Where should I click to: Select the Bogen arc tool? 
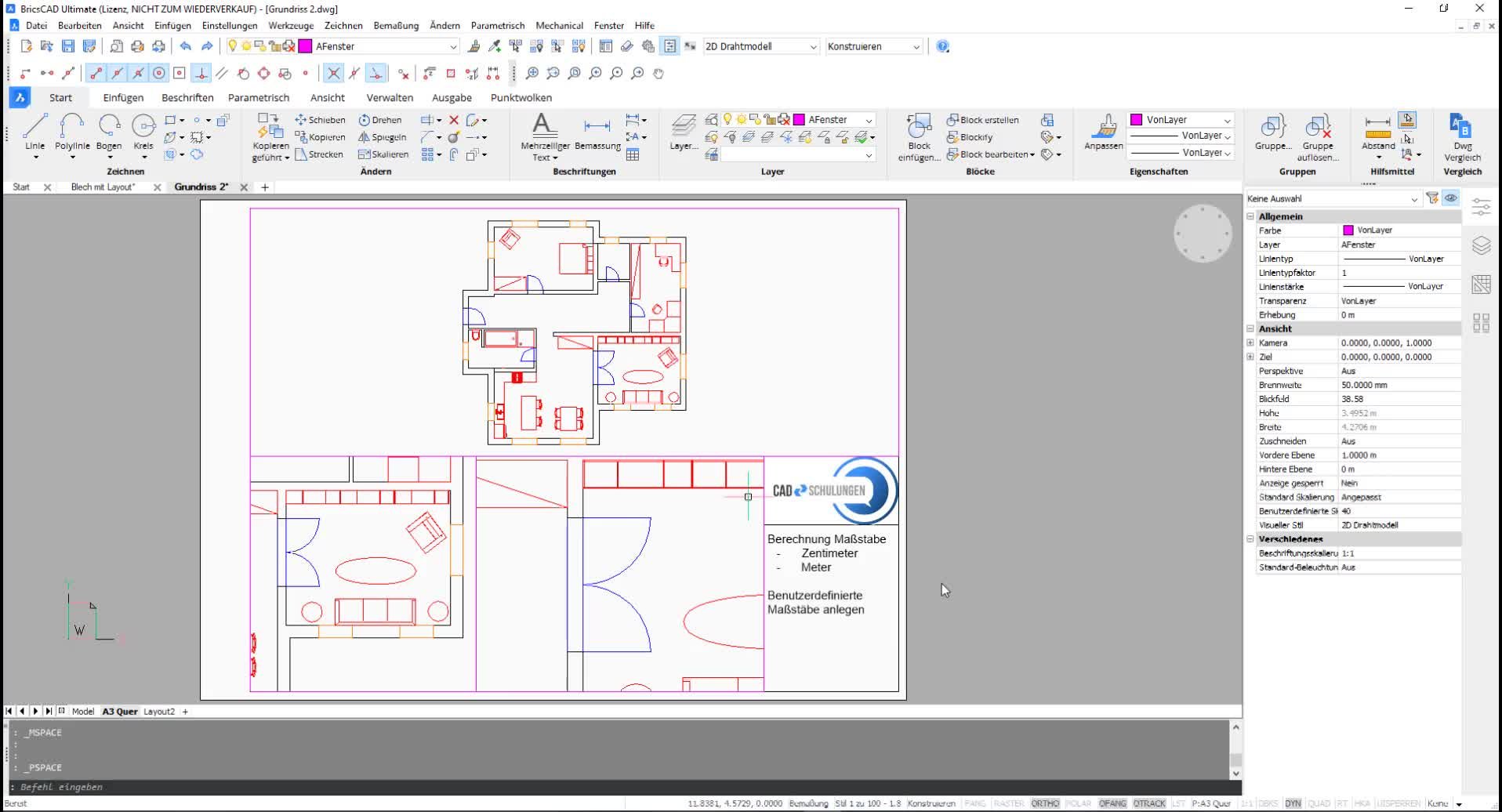point(109,132)
